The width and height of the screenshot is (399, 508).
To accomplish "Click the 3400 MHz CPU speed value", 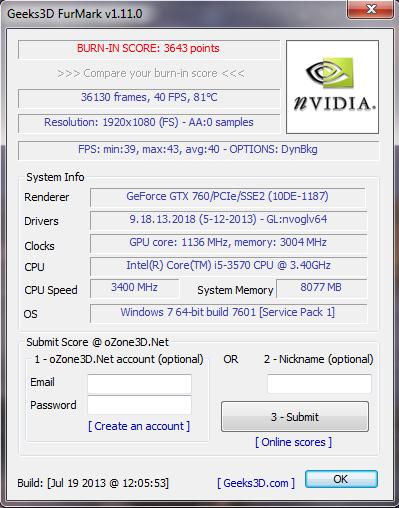I will click(134, 288).
